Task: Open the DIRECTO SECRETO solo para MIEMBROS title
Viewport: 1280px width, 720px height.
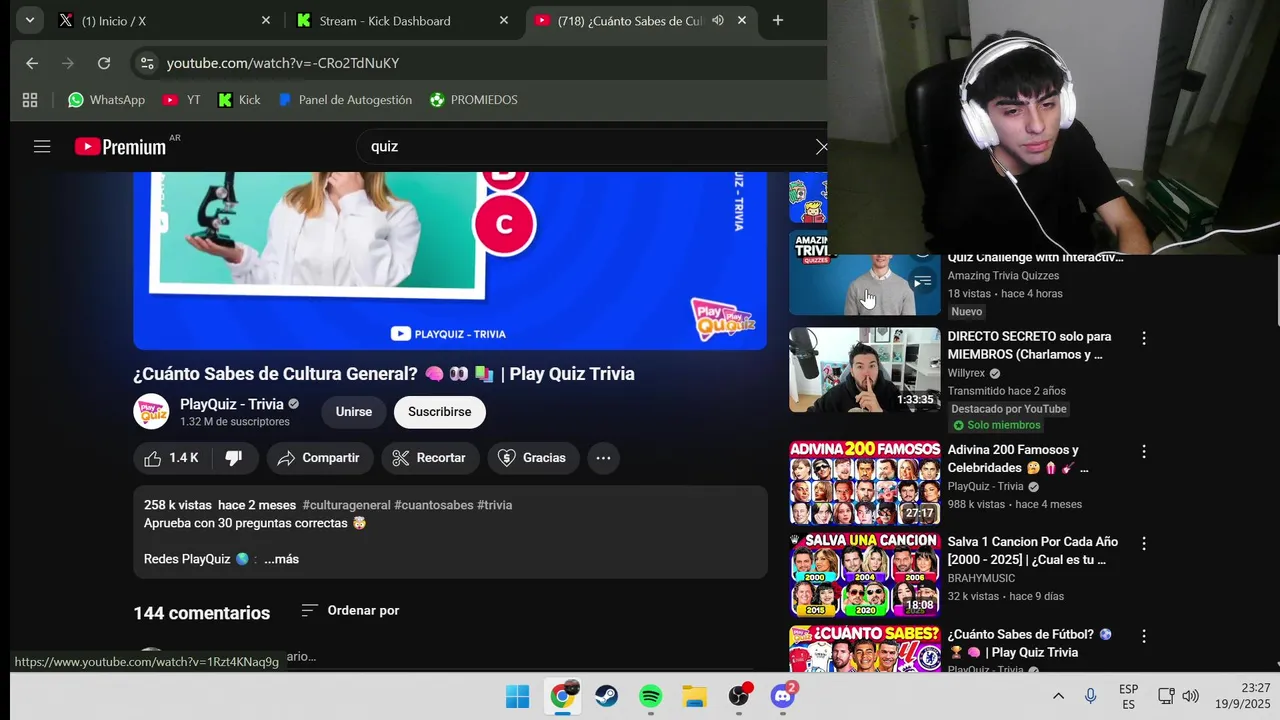Action: click(1029, 345)
